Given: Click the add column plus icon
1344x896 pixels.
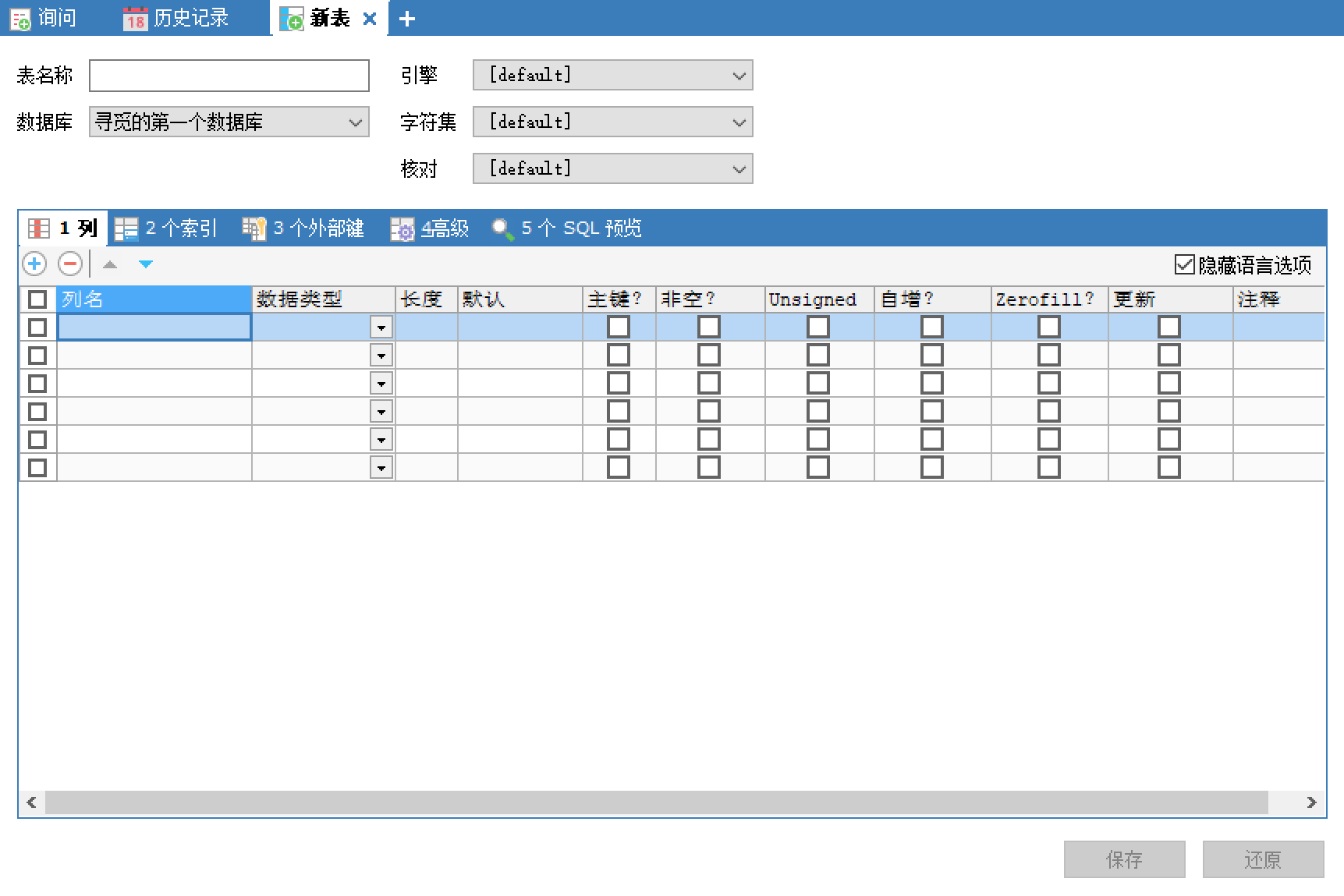Looking at the screenshot, I should (x=34, y=264).
